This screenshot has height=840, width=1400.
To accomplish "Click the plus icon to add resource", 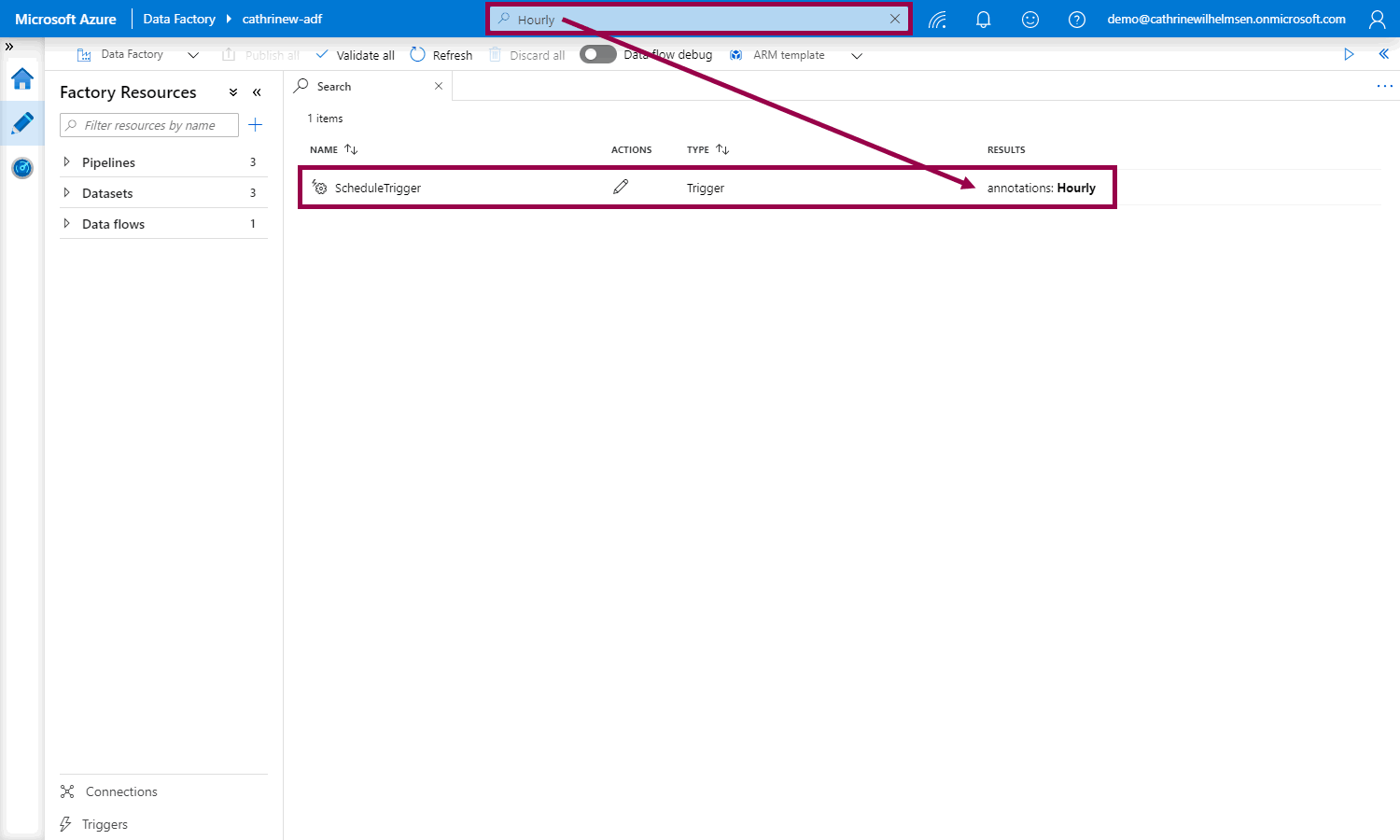I will pyautogui.click(x=256, y=125).
